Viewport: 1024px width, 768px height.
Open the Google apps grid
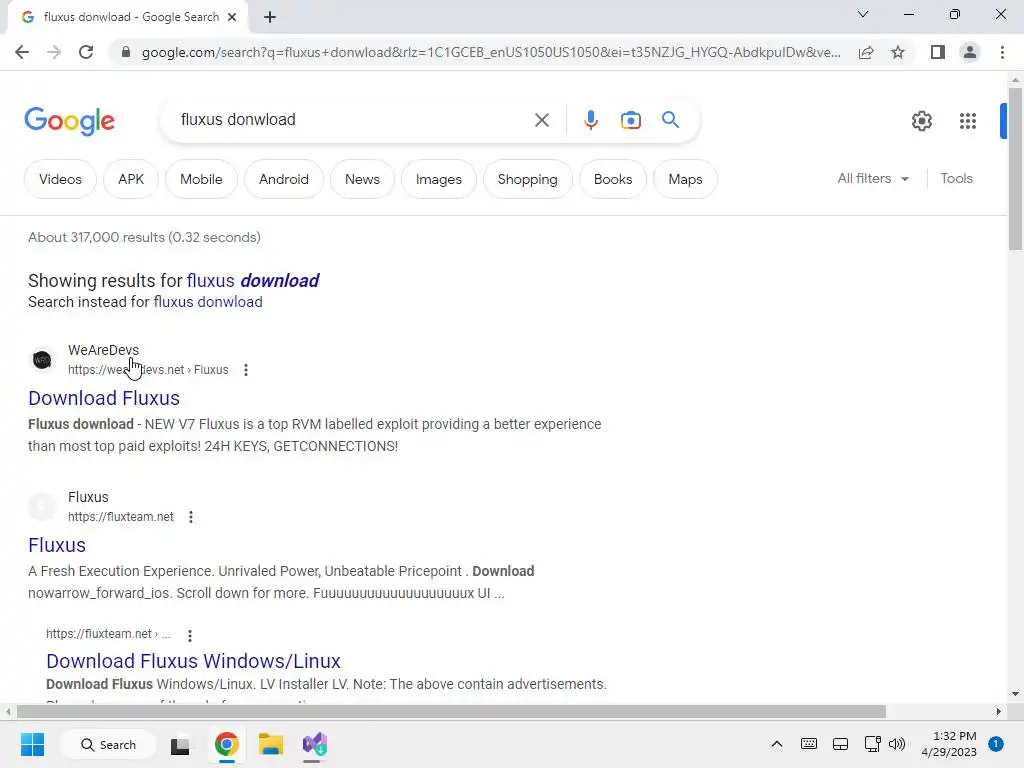coord(968,121)
